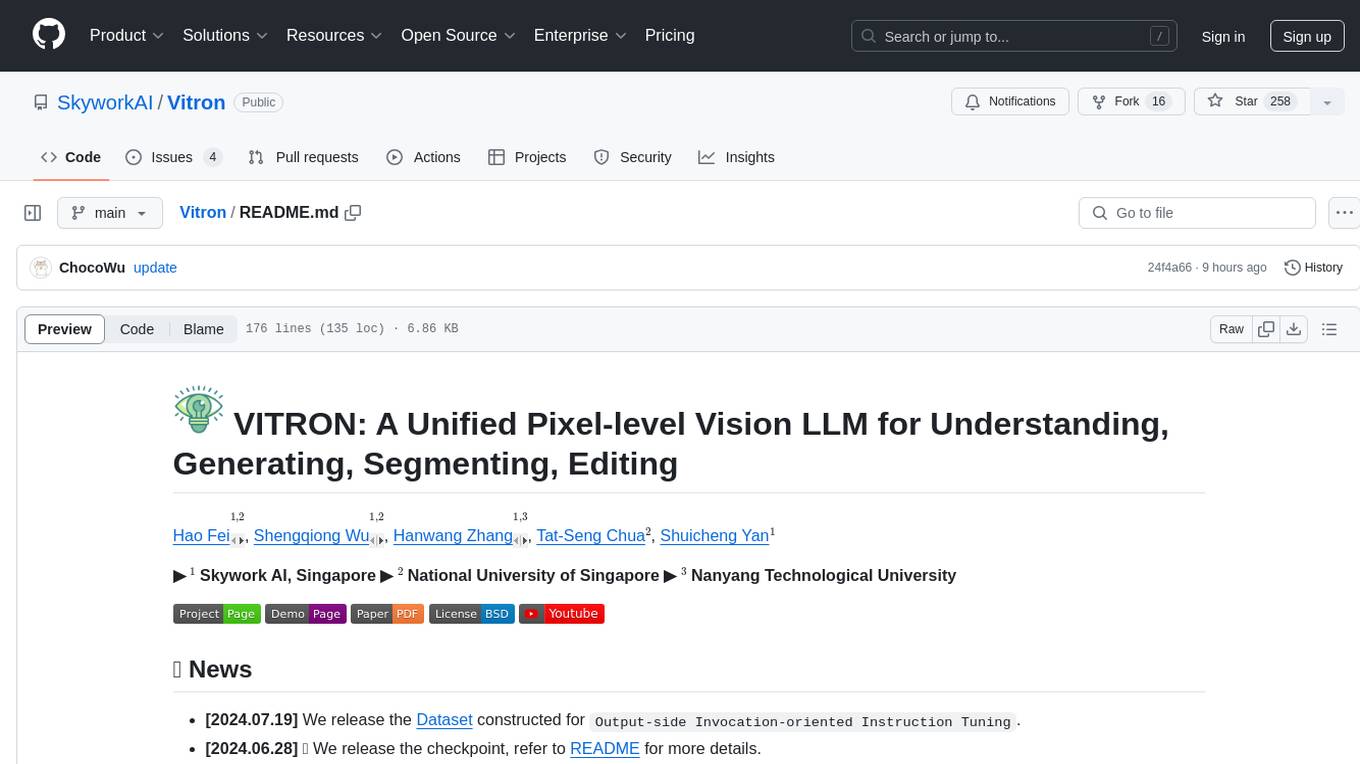Click the Project Page badge
This screenshot has width=1360, height=764.
pyautogui.click(x=217, y=614)
